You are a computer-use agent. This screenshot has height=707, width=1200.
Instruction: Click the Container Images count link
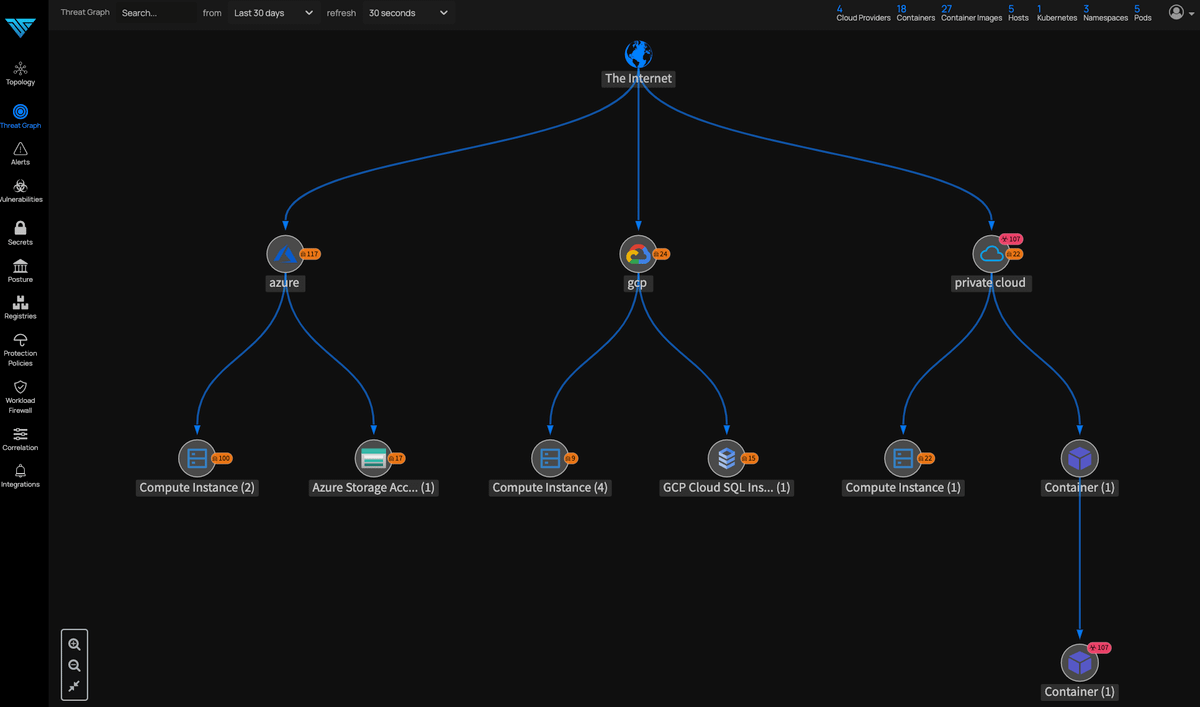[971, 13]
